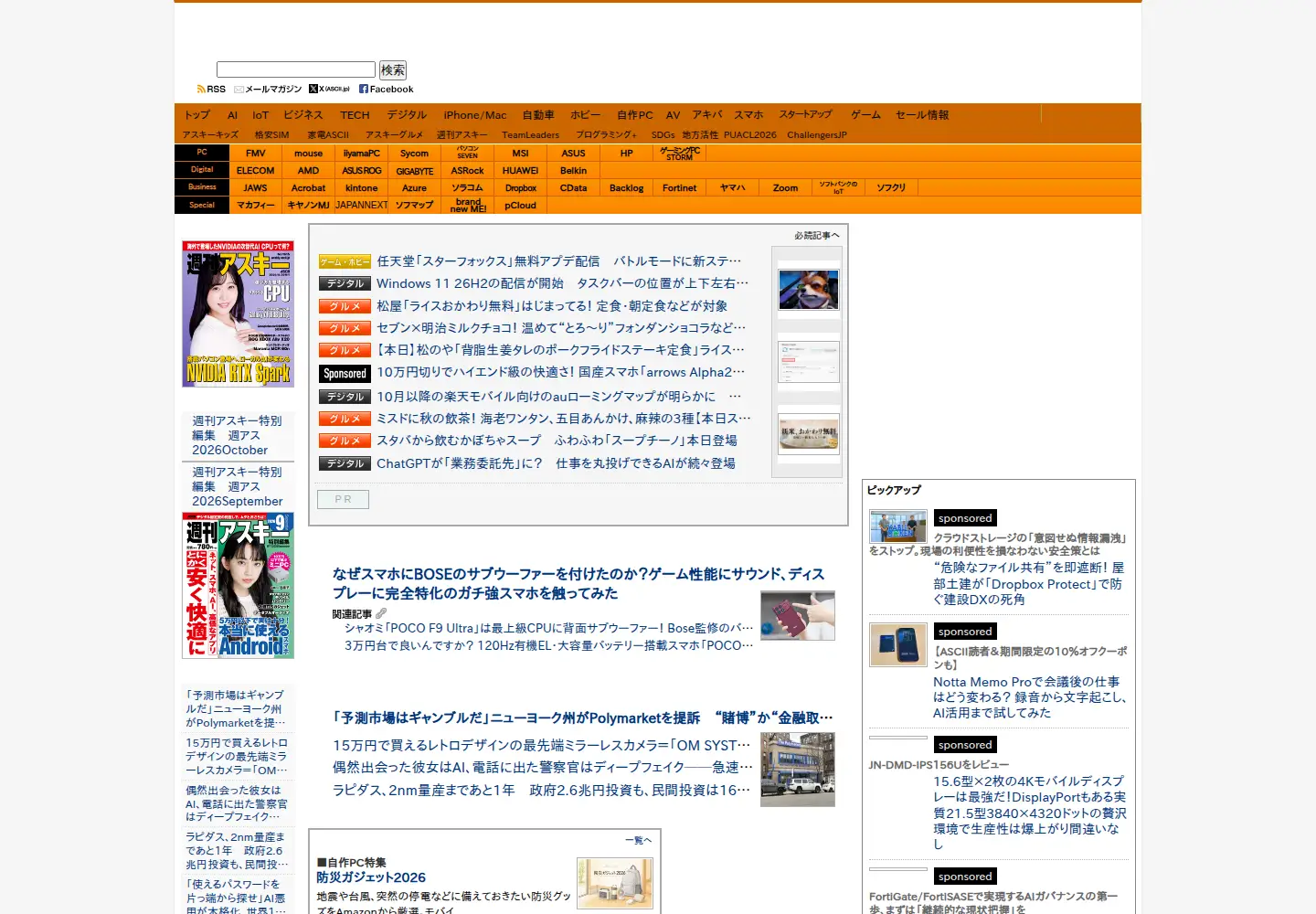Focus the site search input field

point(296,69)
